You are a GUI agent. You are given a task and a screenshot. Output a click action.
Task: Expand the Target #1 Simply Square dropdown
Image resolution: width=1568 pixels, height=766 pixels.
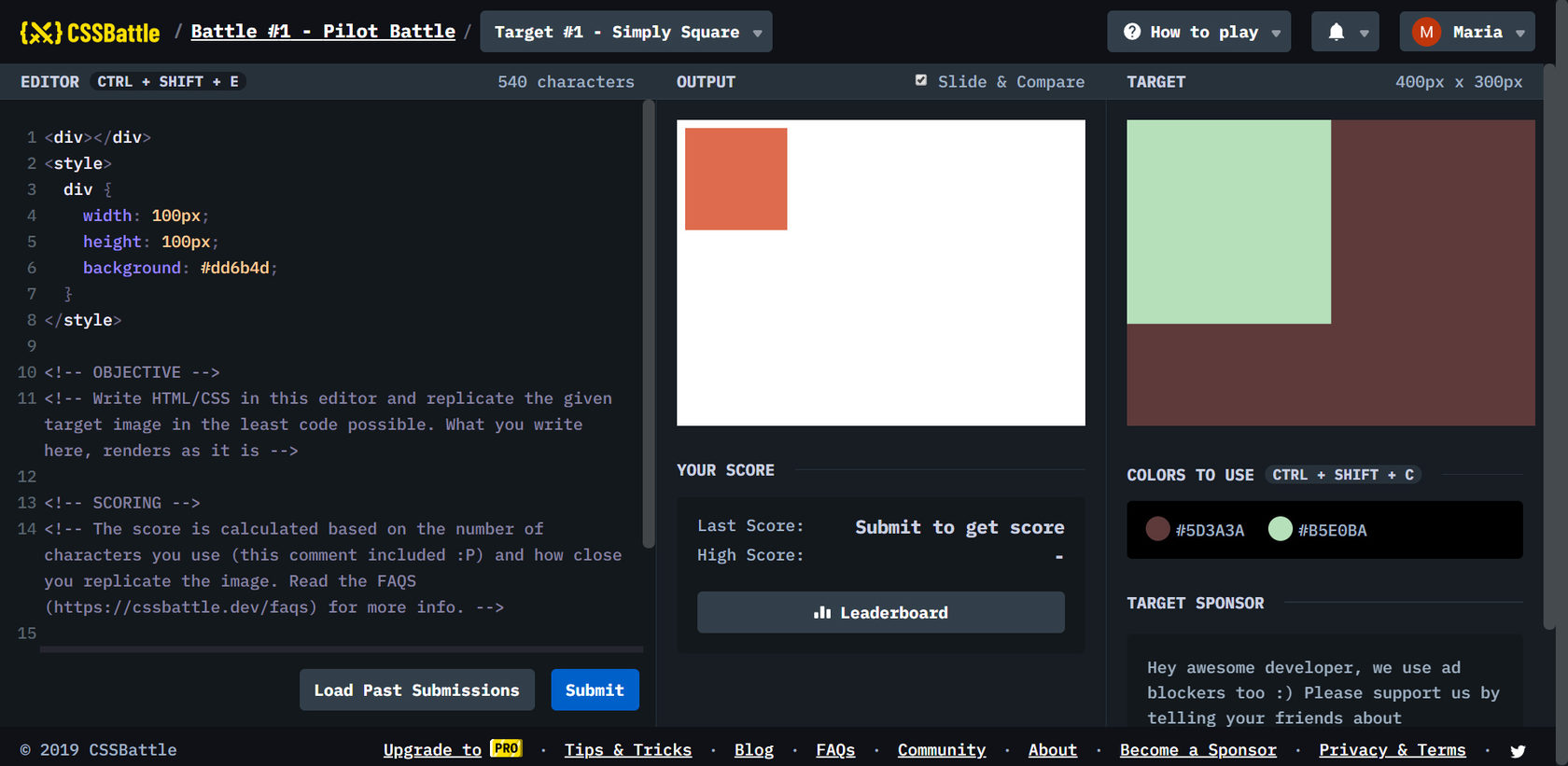click(626, 32)
